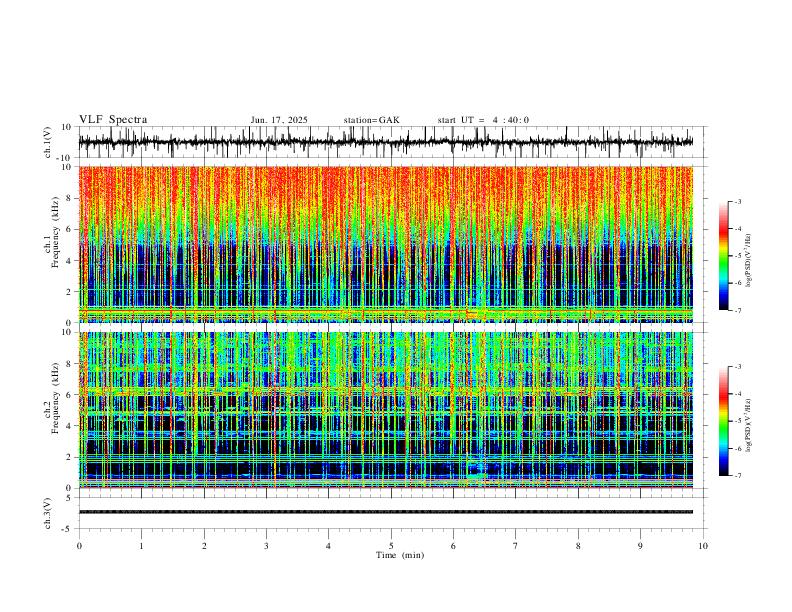Select the "start UT = 4 :40: 0" text
This screenshot has width=792, height=612.
click(483, 120)
